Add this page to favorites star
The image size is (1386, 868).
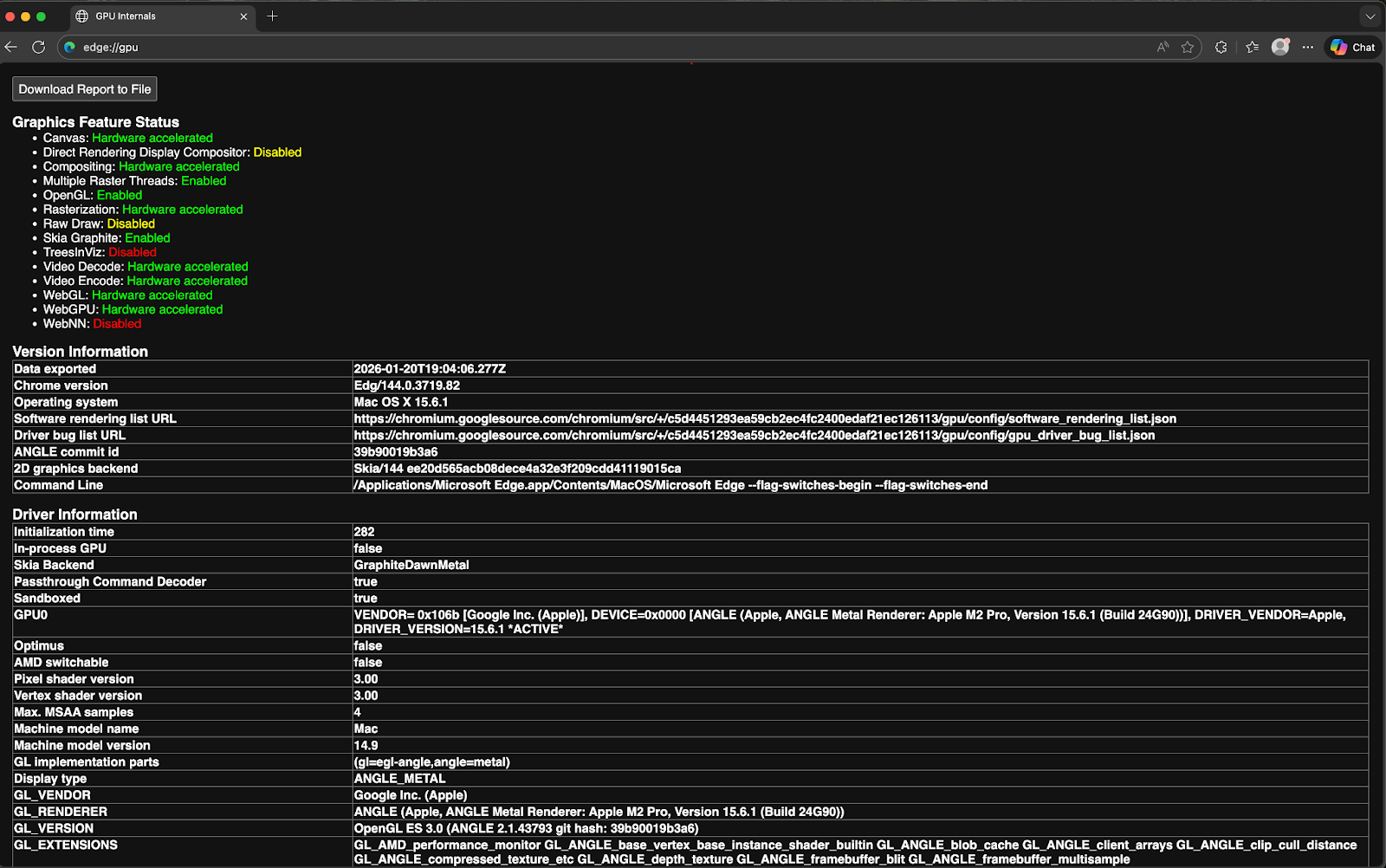point(1188,48)
